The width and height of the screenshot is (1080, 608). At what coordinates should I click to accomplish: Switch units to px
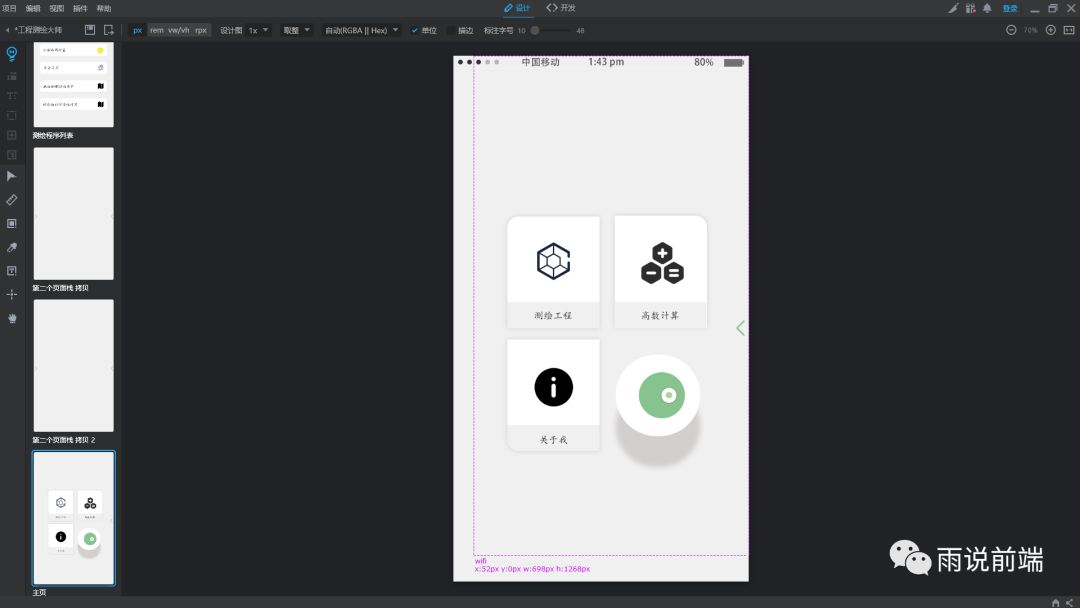coord(138,30)
